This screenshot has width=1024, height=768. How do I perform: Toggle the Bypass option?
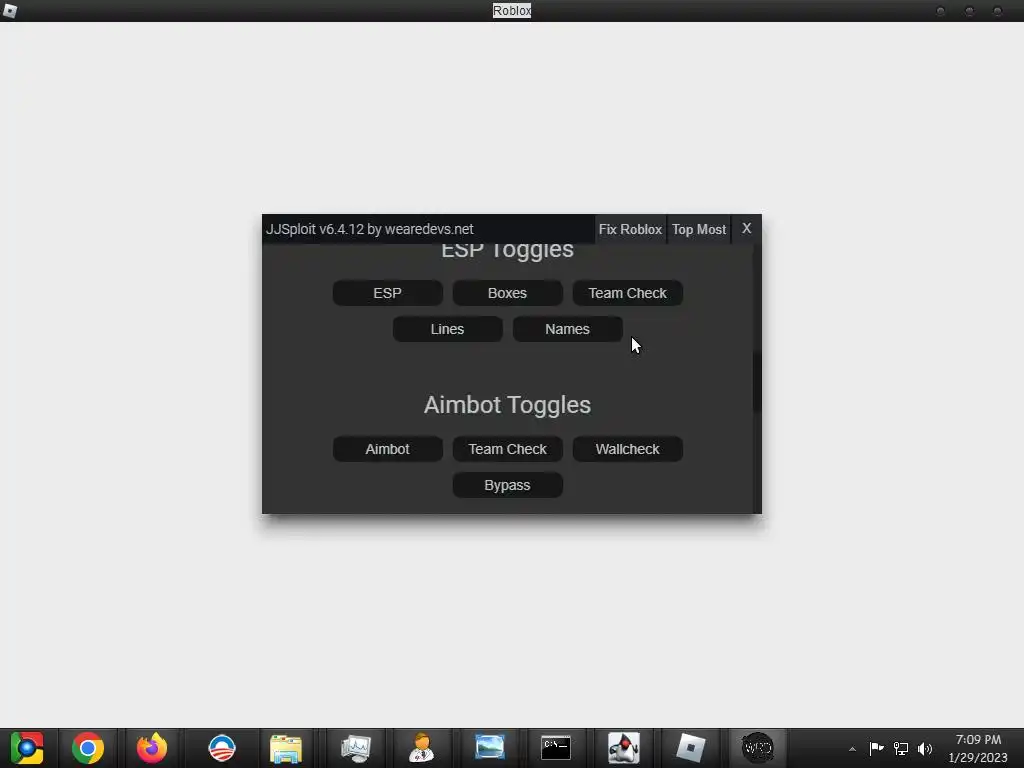click(x=507, y=485)
